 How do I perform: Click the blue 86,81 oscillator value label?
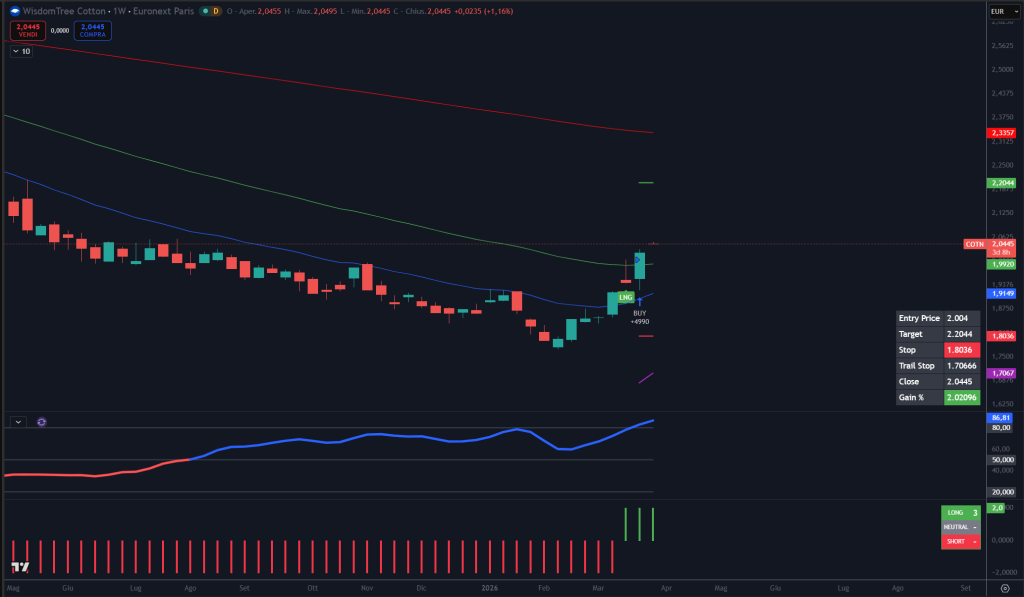point(1000,418)
